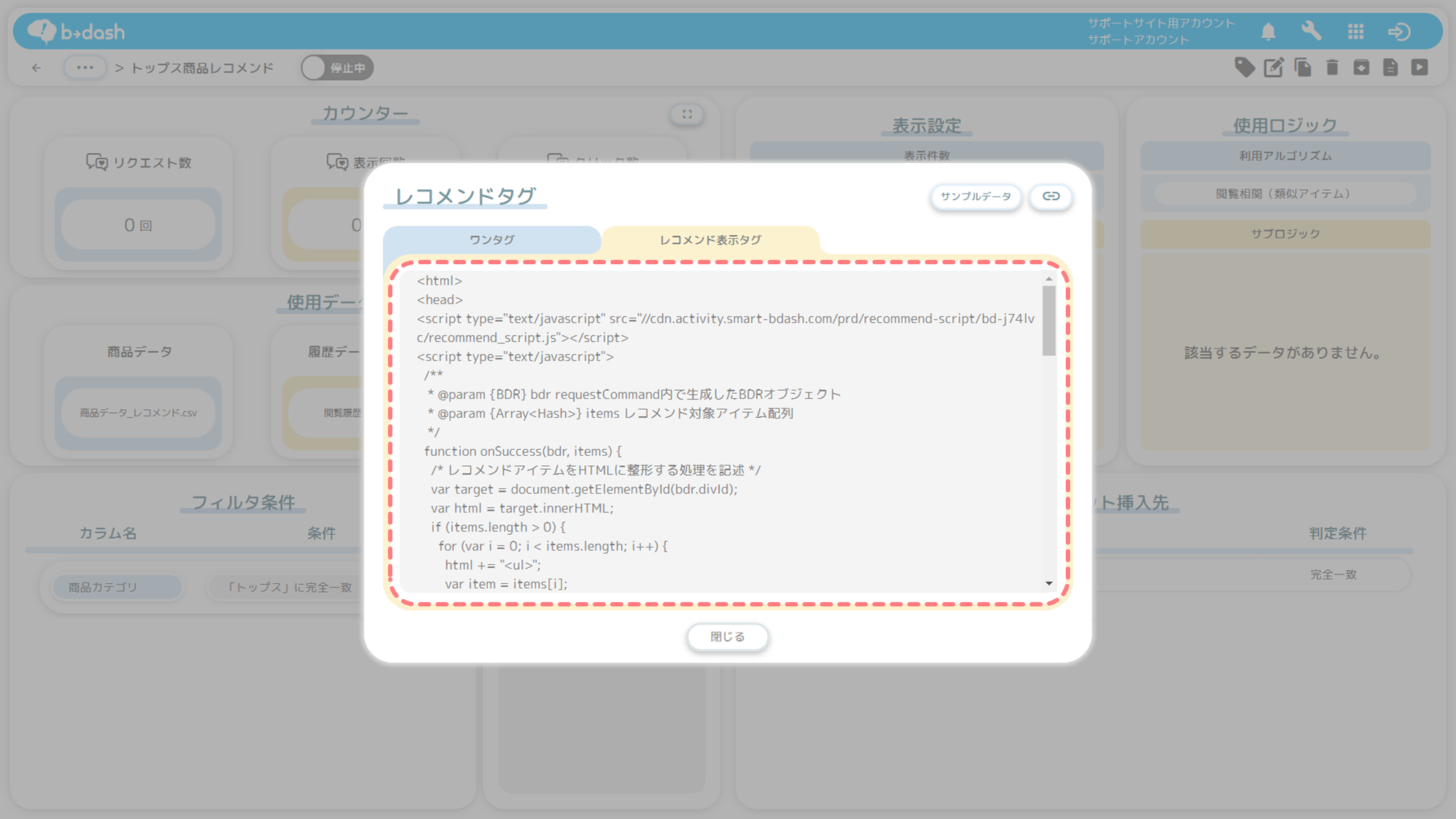Click the サブロジック header
This screenshot has width=1456, height=819.
click(1286, 234)
